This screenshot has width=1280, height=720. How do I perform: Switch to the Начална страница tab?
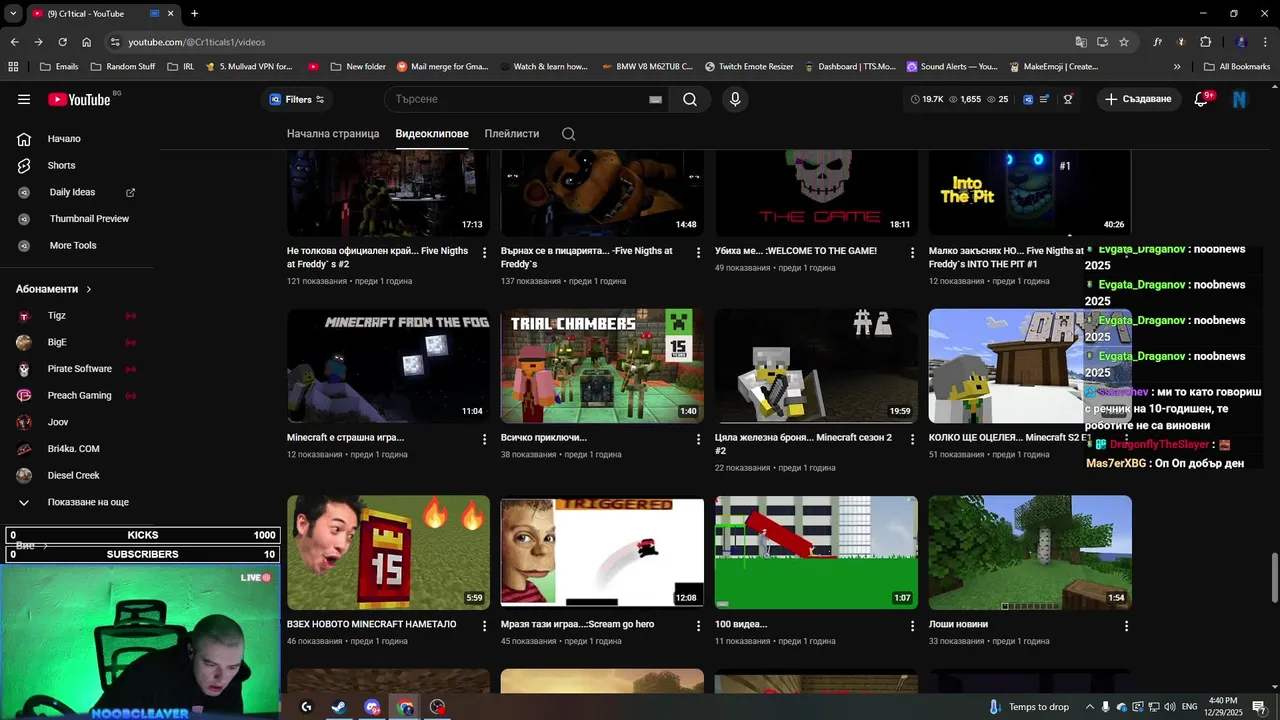(x=333, y=134)
